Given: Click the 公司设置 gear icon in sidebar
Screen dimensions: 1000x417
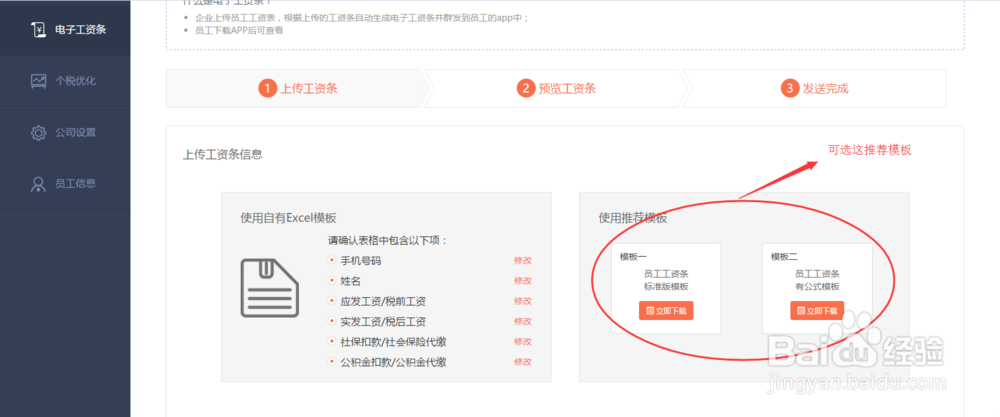Looking at the screenshot, I should coord(38,133).
